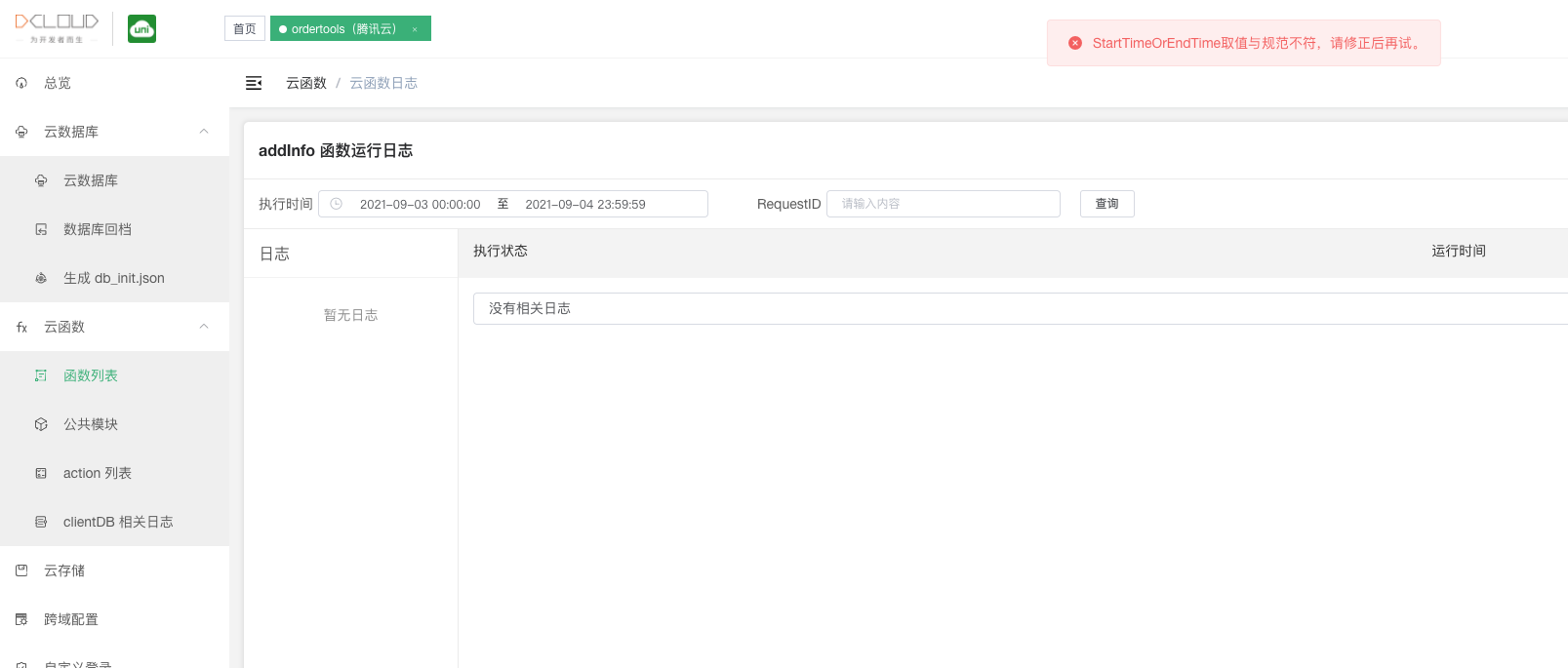Collapse the 云函数 sidebar section
The width and height of the screenshot is (1568, 668).
[x=204, y=327]
